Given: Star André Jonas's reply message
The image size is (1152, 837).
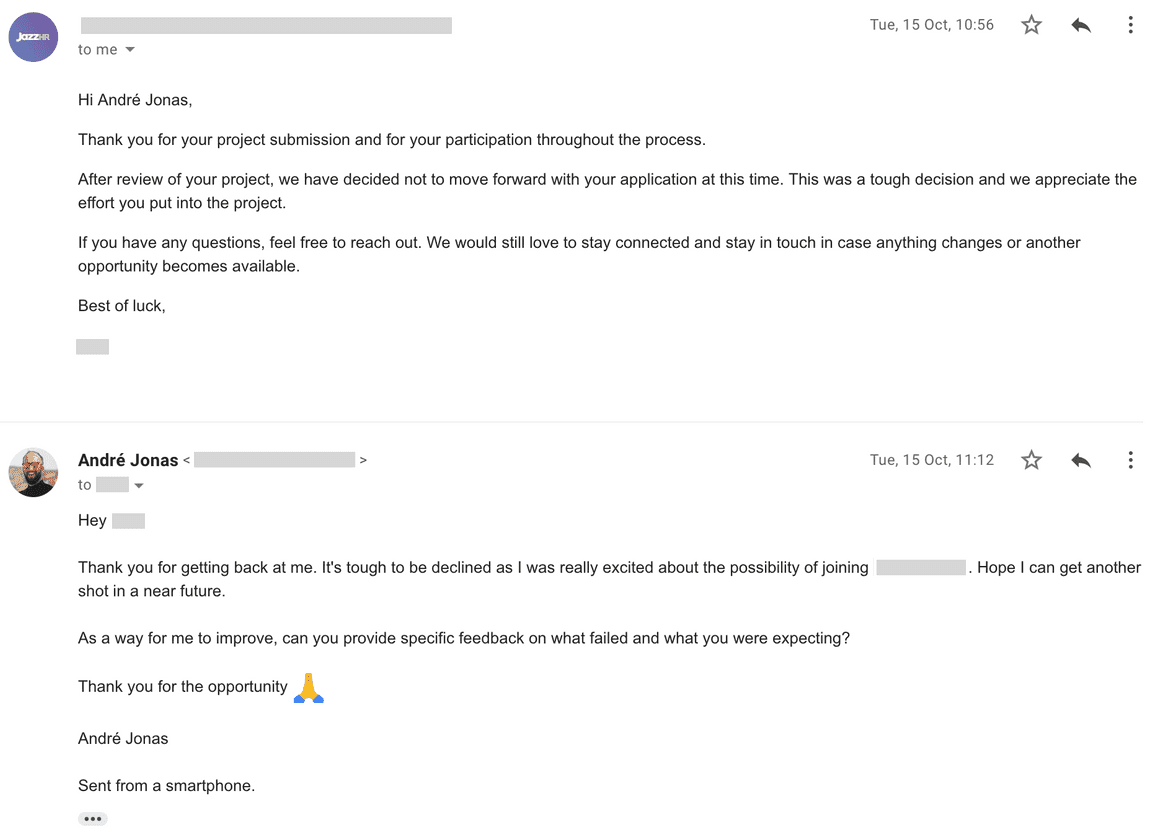Looking at the screenshot, I should (x=1031, y=459).
